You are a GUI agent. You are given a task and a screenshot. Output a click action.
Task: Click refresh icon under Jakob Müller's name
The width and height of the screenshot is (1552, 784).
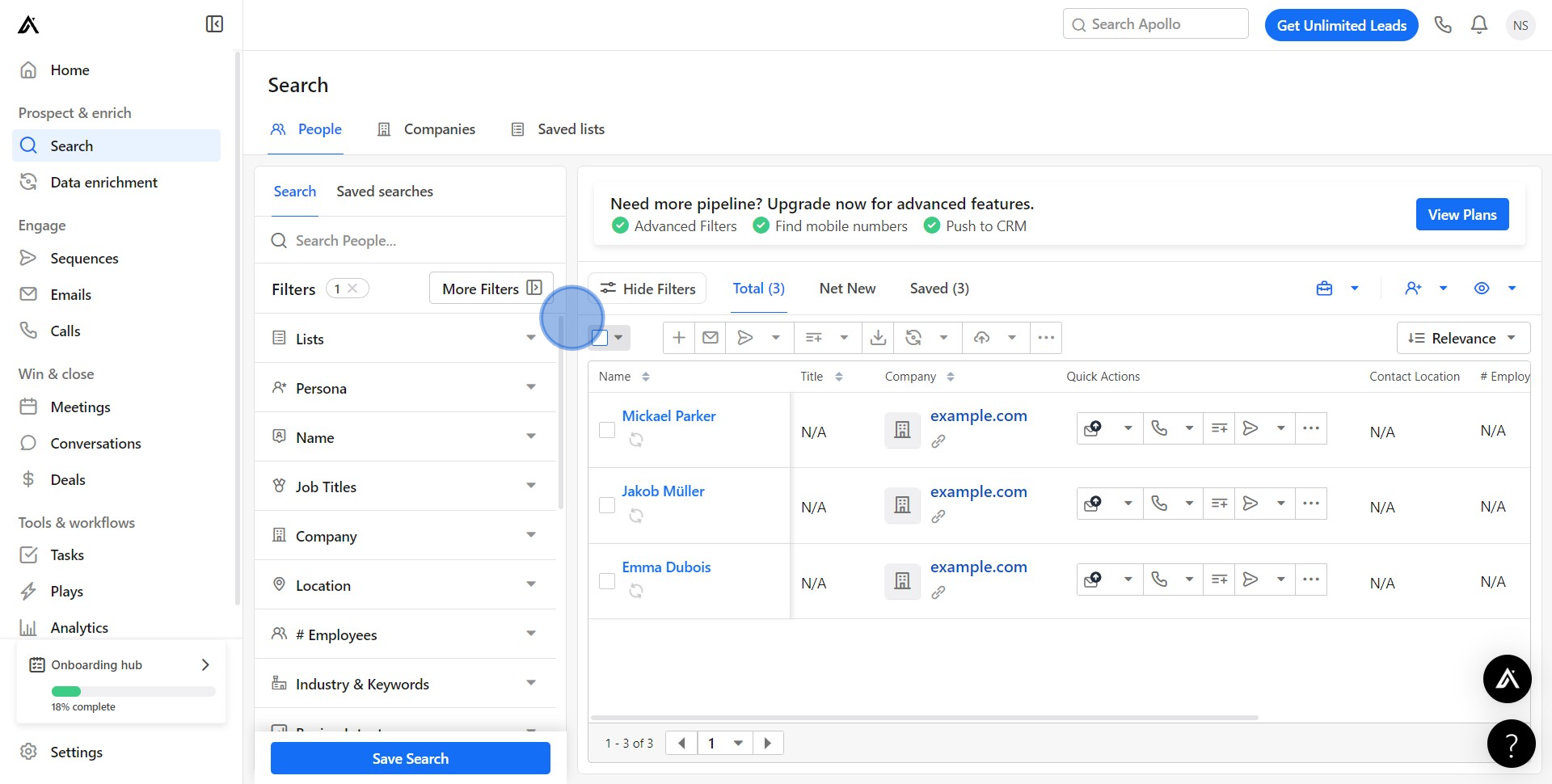pyautogui.click(x=636, y=516)
